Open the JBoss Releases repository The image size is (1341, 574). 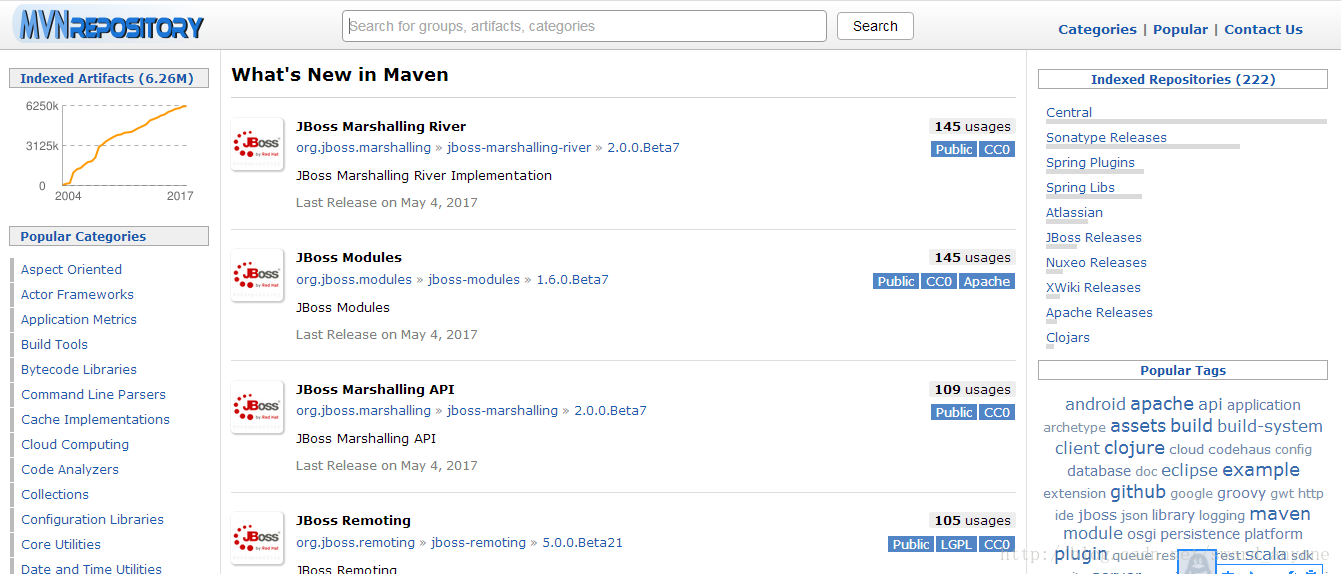tap(1093, 237)
